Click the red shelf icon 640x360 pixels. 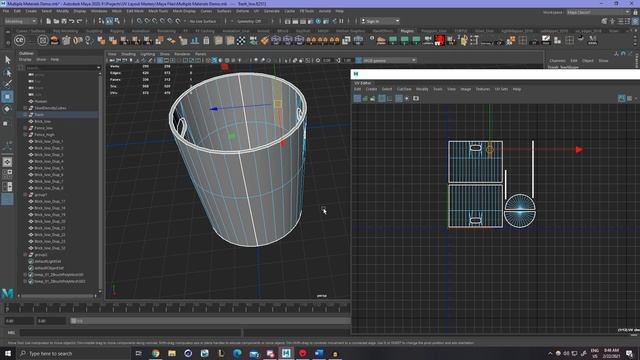[x=439, y=40]
